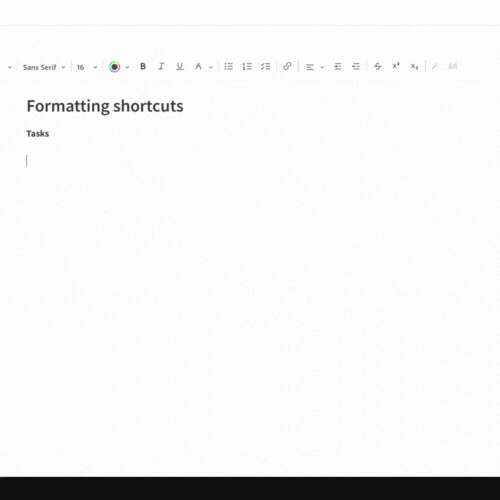Open the font size 16 dropdown
This screenshot has height=500, width=500.
(x=87, y=67)
